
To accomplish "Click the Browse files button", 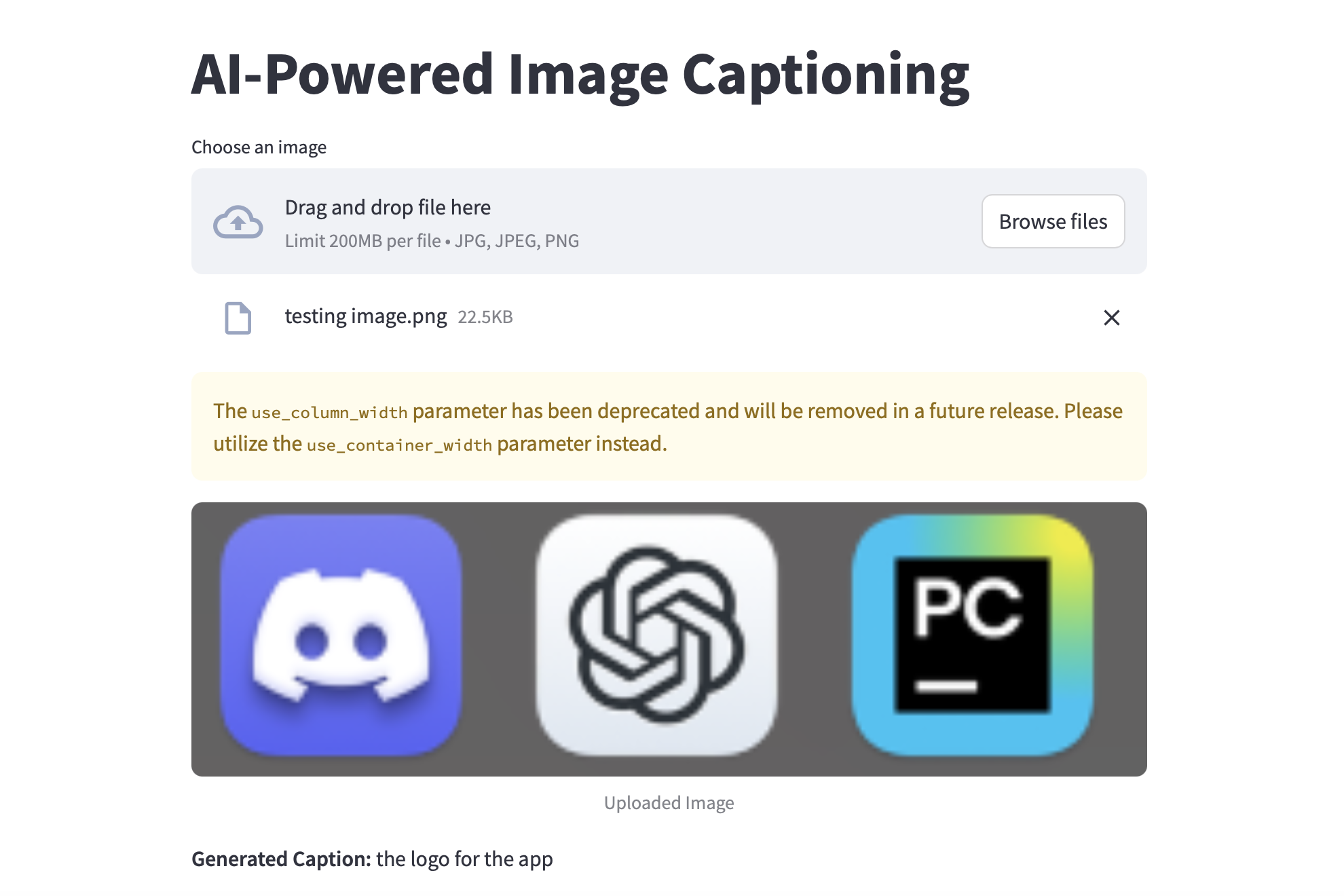I will tap(1053, 221).
